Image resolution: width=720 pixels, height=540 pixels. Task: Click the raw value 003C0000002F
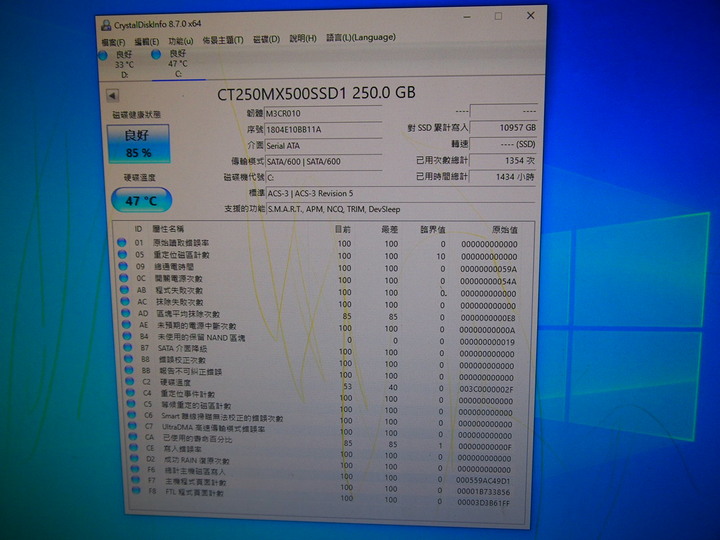click(x=486, y=389)
